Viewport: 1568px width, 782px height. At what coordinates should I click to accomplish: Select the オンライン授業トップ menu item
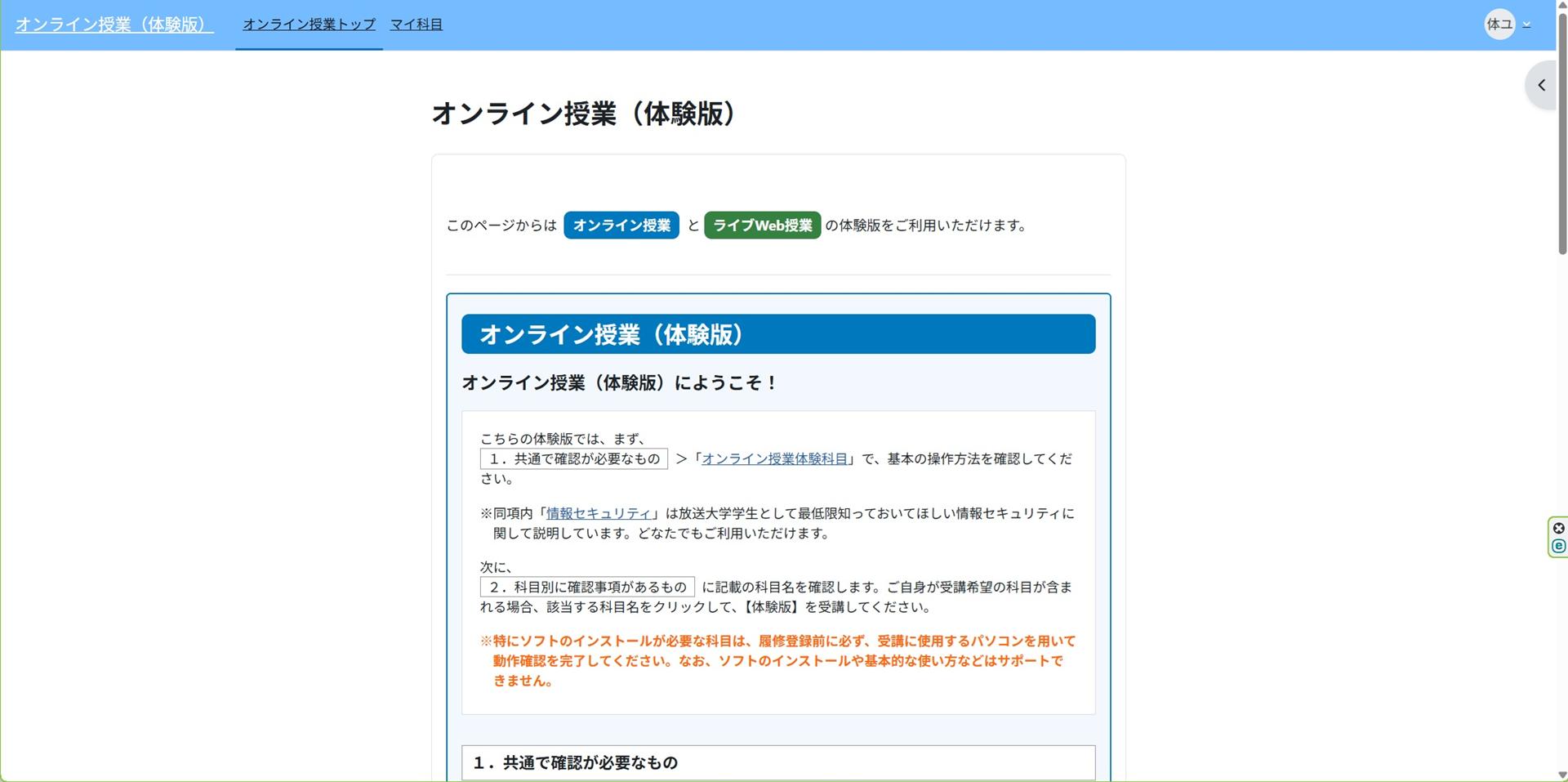[x=308, y=24]
